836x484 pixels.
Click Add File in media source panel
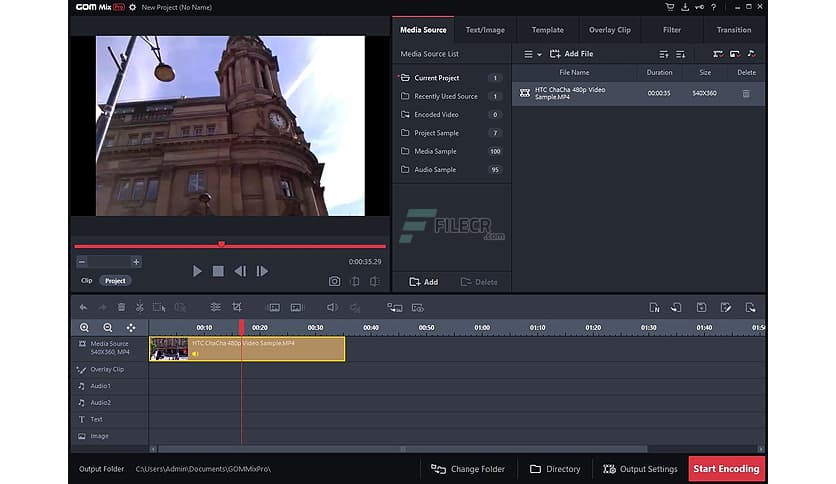click(x=572, y=54)
